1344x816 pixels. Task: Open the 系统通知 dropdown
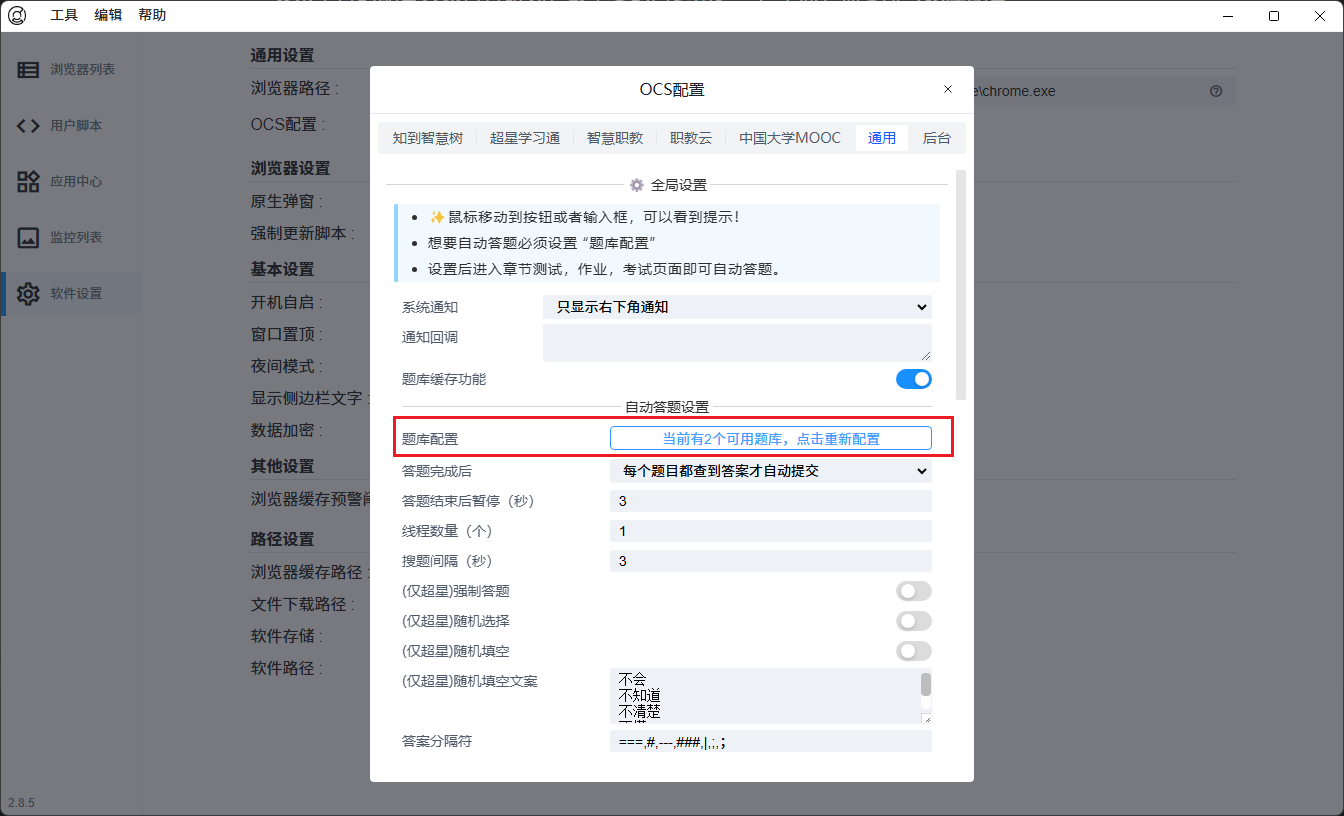[x=737, y=307]
